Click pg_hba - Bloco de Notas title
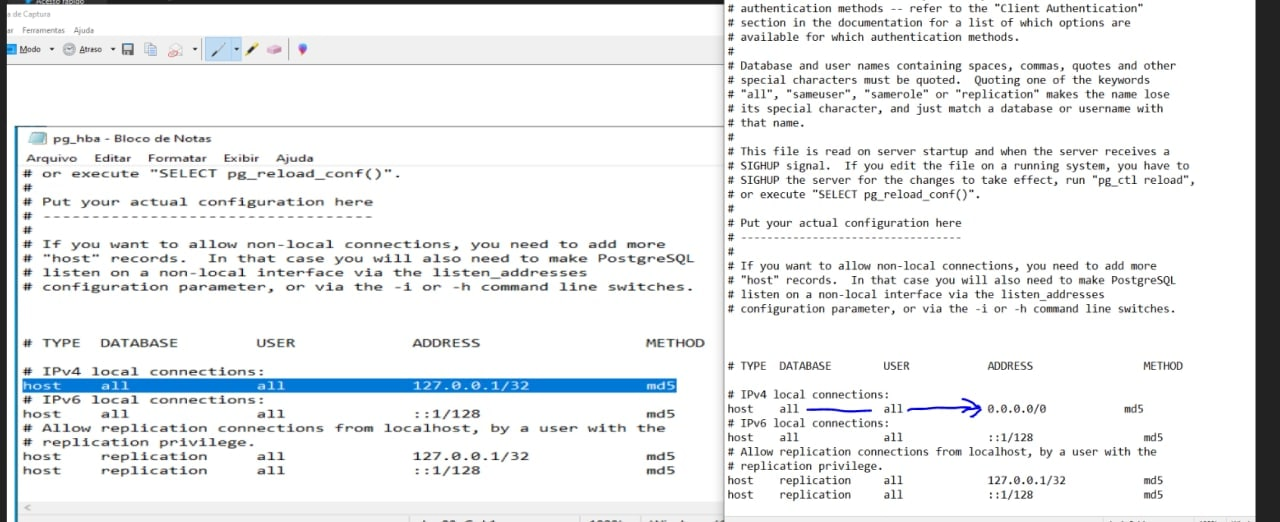The image size is (1280, 522). 133,138
